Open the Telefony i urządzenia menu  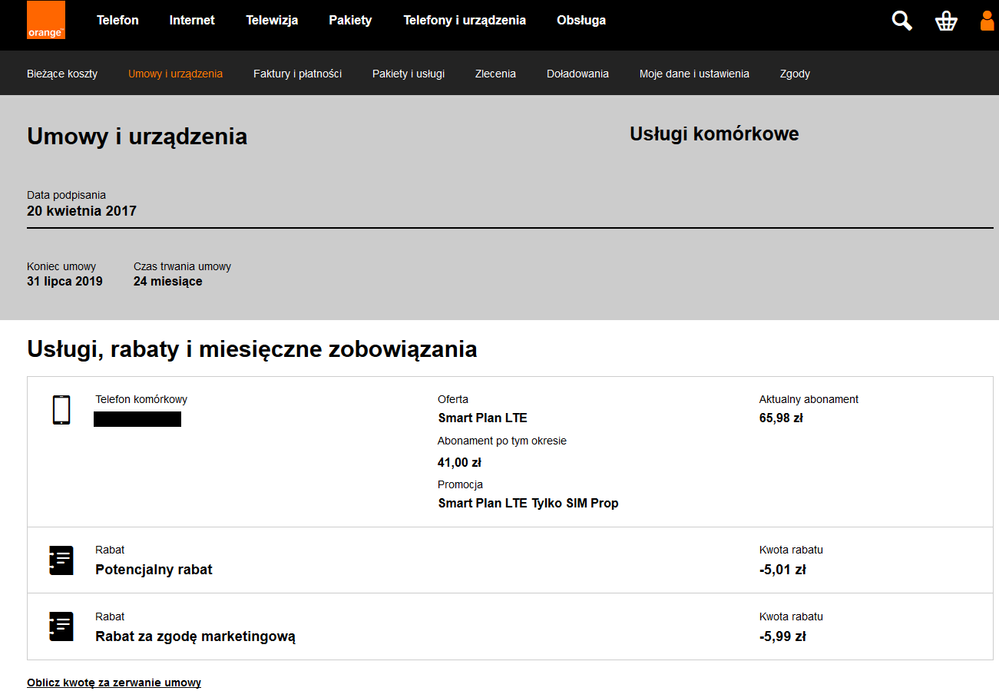[x=464, y=20]
